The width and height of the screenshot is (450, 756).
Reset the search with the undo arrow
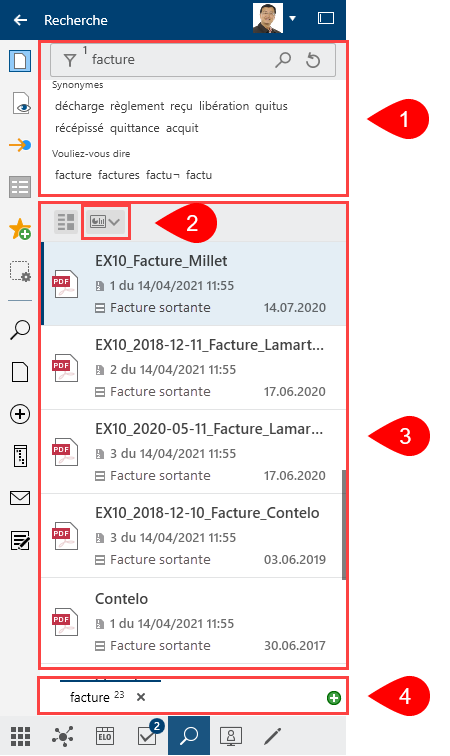tap(313, 60)
